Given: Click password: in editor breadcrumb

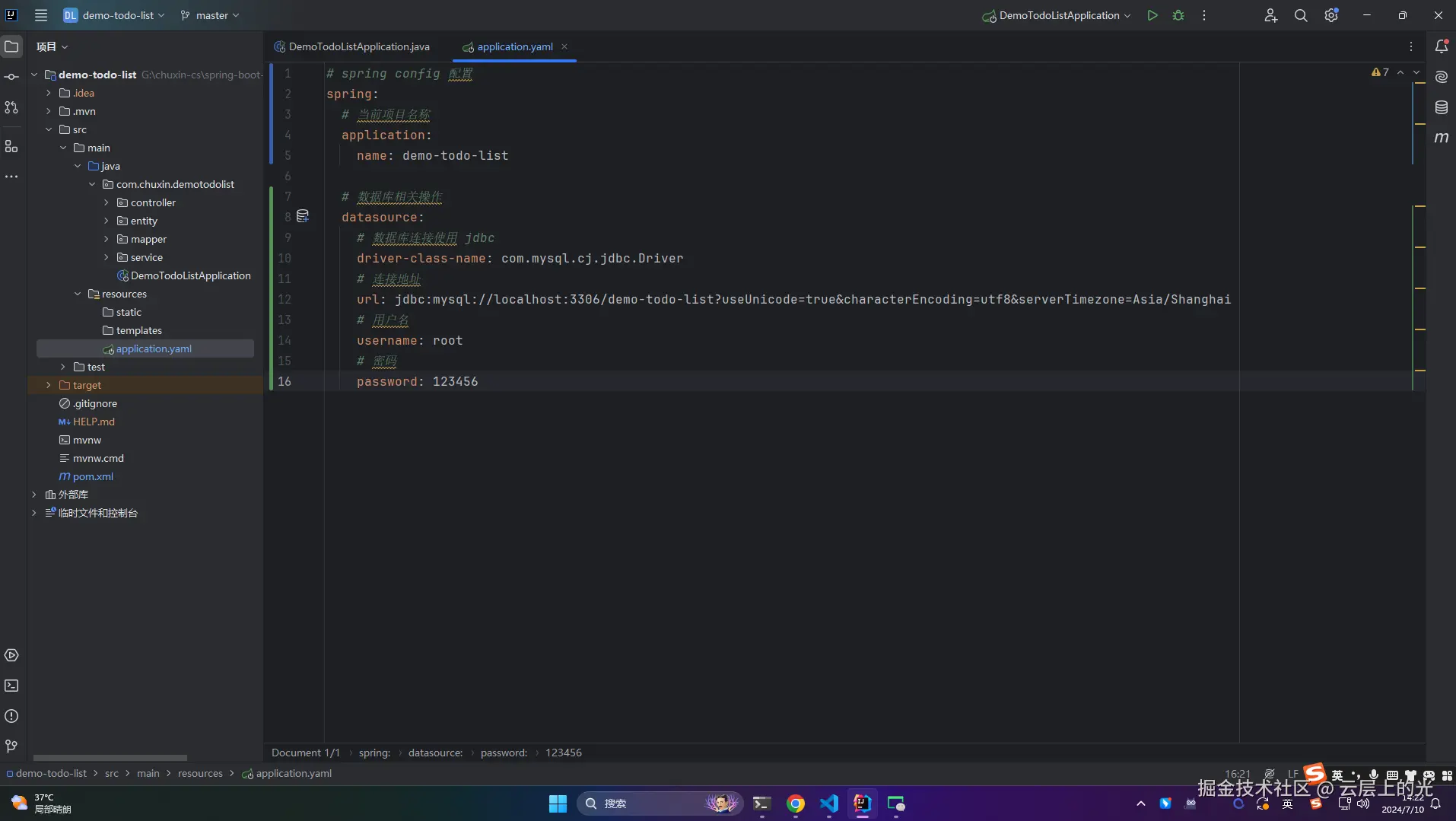Looking at the screenshot, I should pos(504,753).
